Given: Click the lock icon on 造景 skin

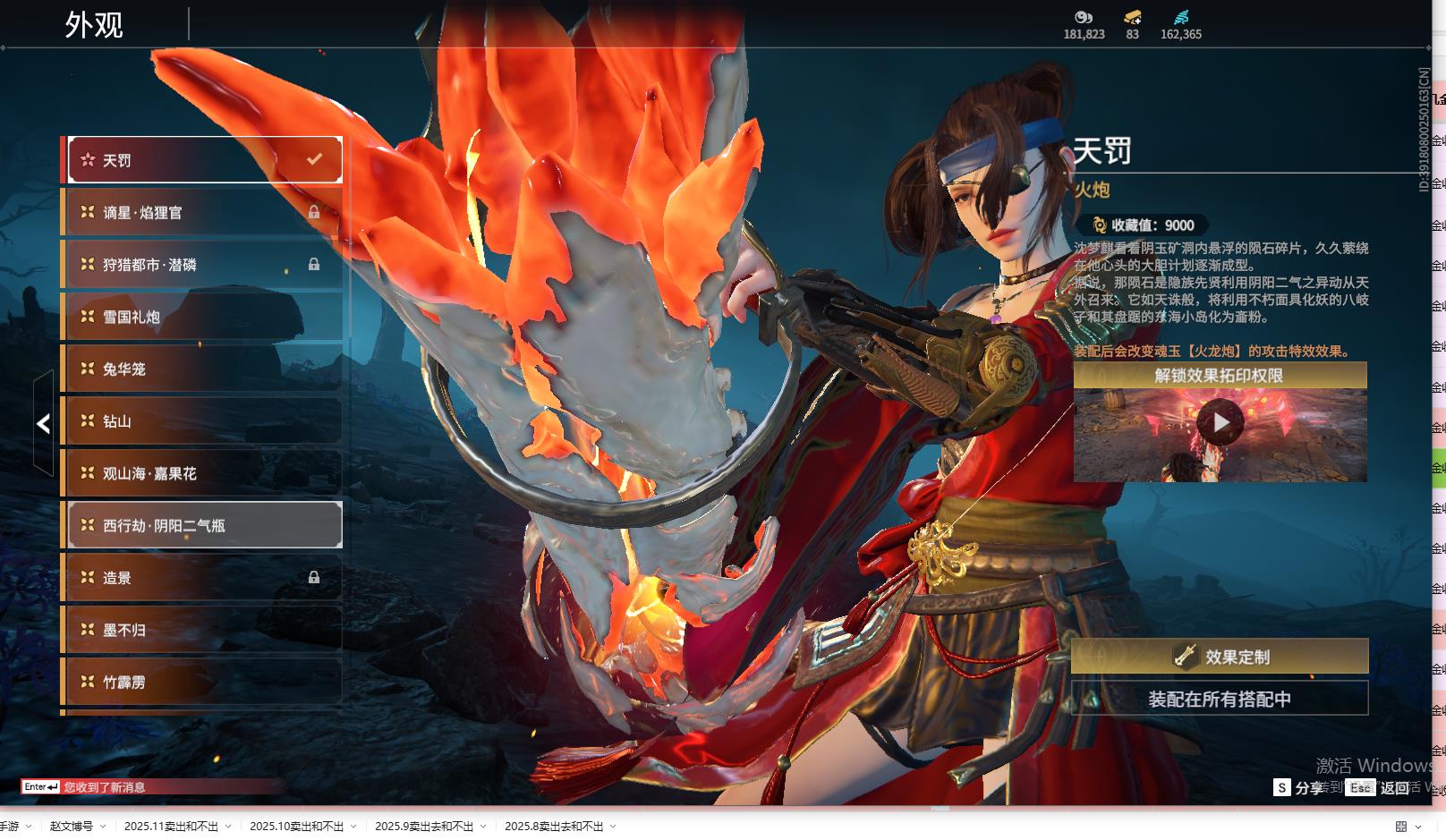Looking at the screenshot, I should tap(314, 578).
